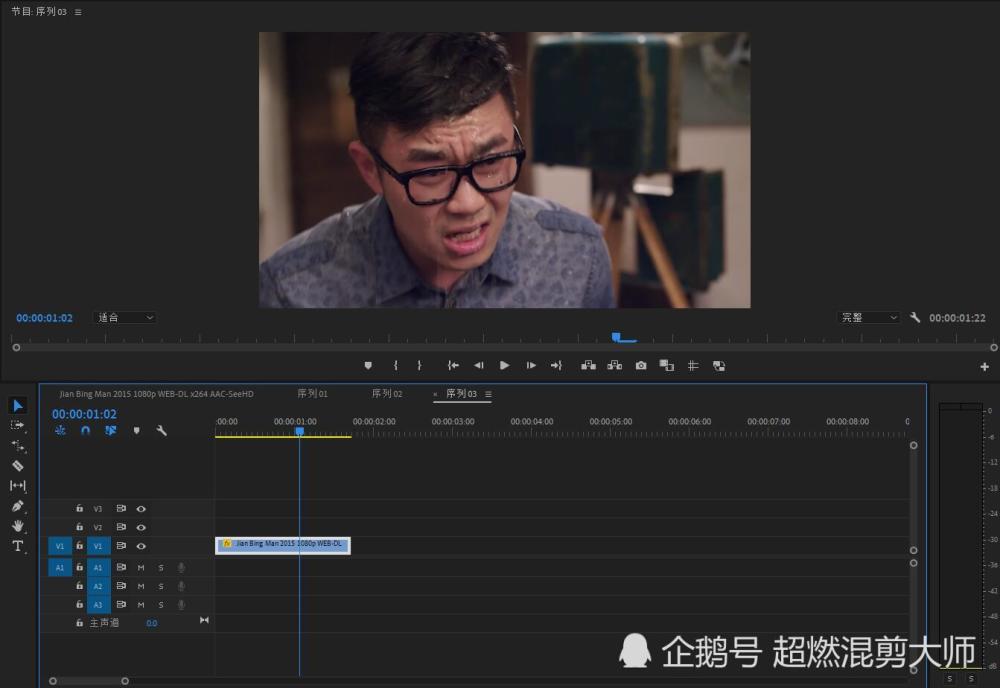
Task: Click the Mark In button
Action: 395,365
